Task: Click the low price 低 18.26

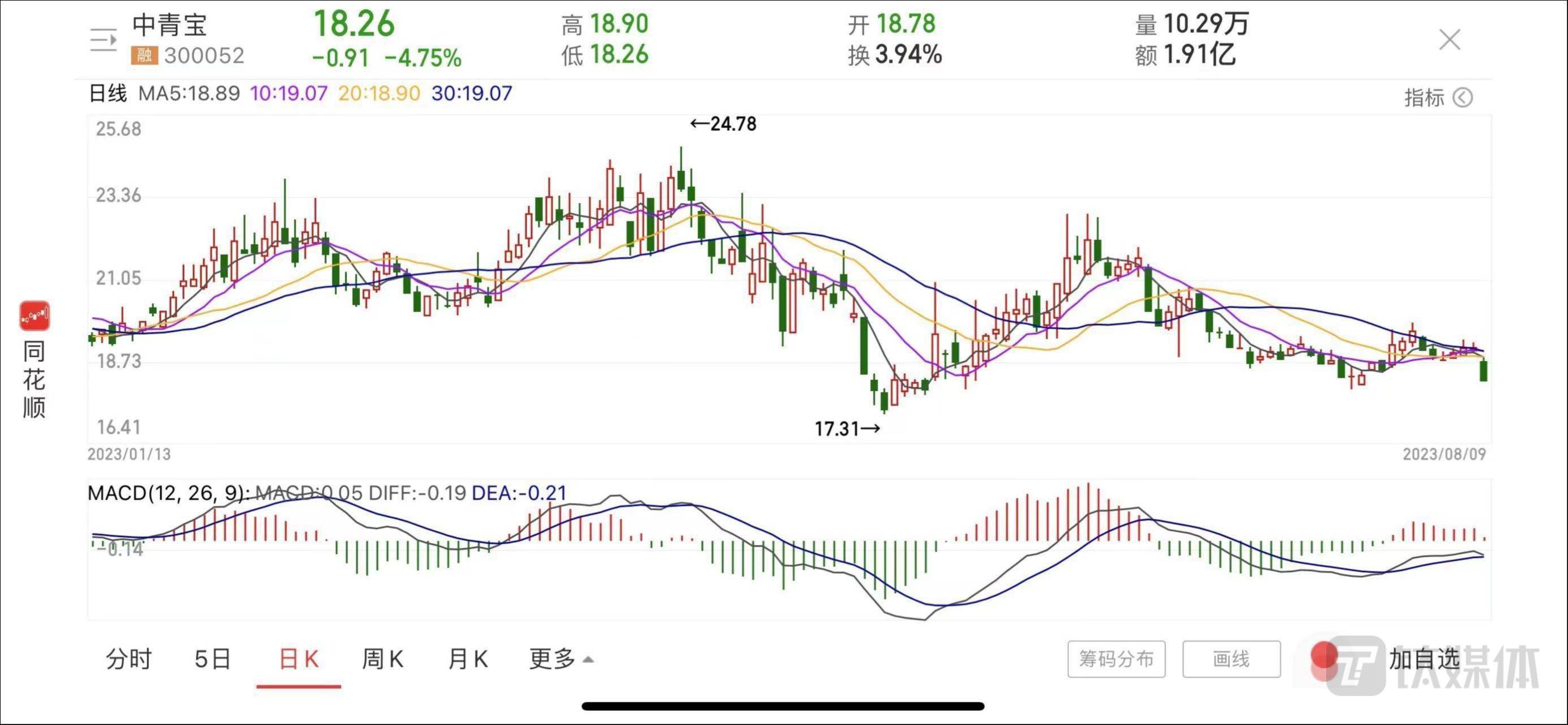Action: point(605,55)
